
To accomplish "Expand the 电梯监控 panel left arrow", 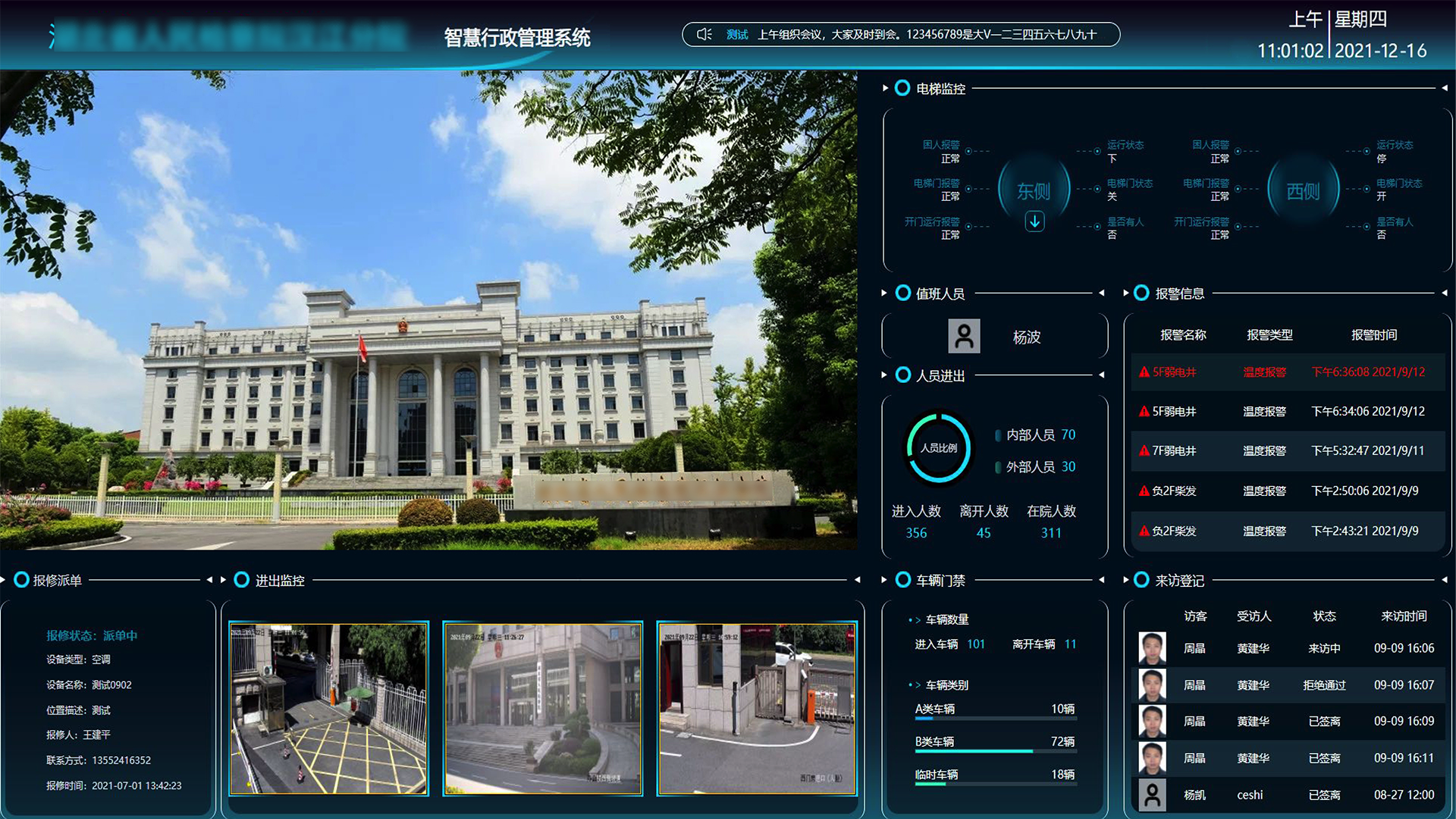I will click(x=885, y=88).
